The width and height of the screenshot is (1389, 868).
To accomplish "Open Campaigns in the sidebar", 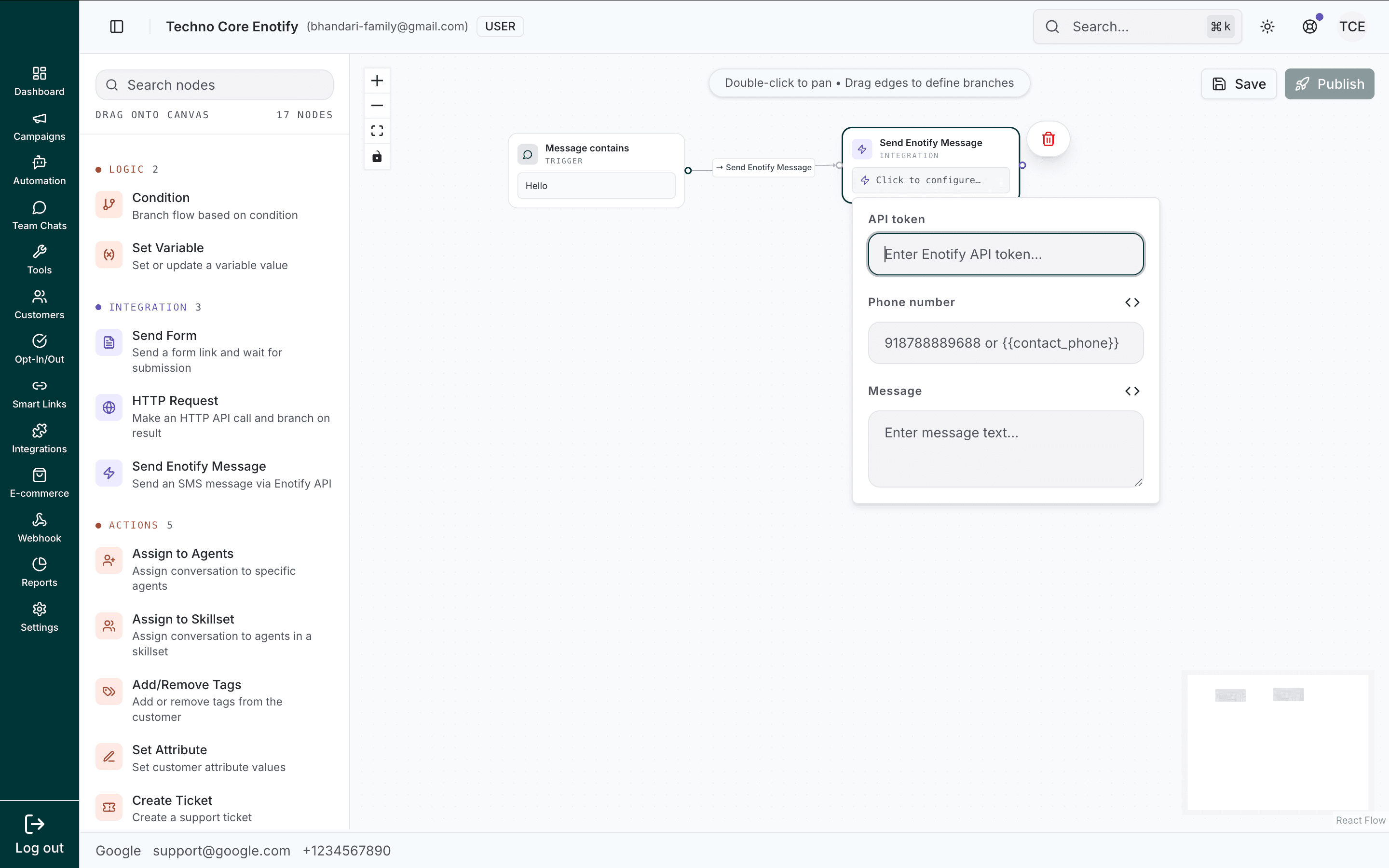I will click(39, 126).
